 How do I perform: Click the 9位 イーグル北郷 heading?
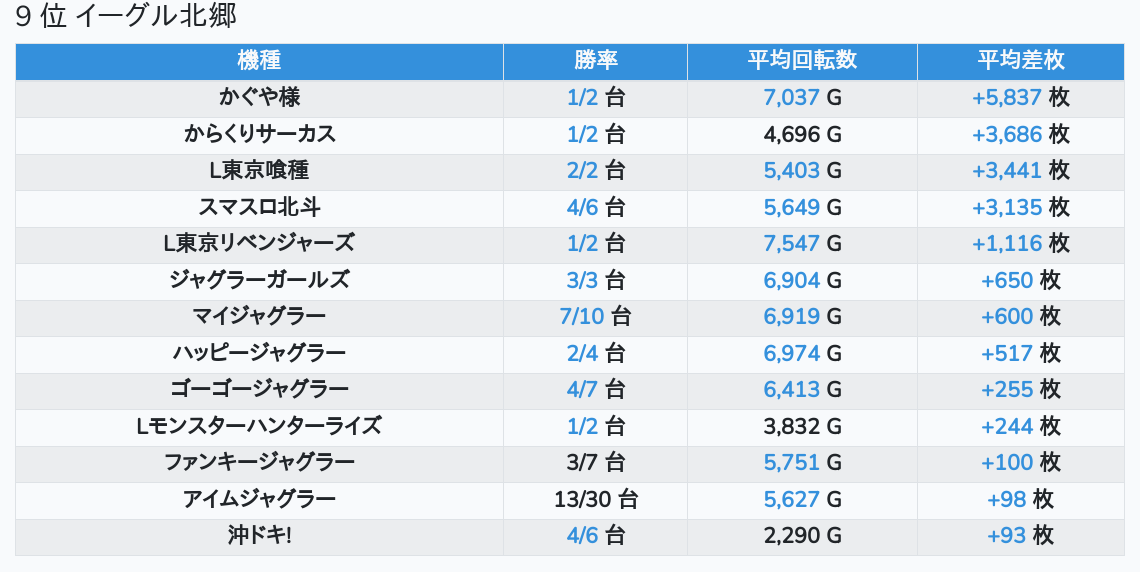tap(126, 16)
